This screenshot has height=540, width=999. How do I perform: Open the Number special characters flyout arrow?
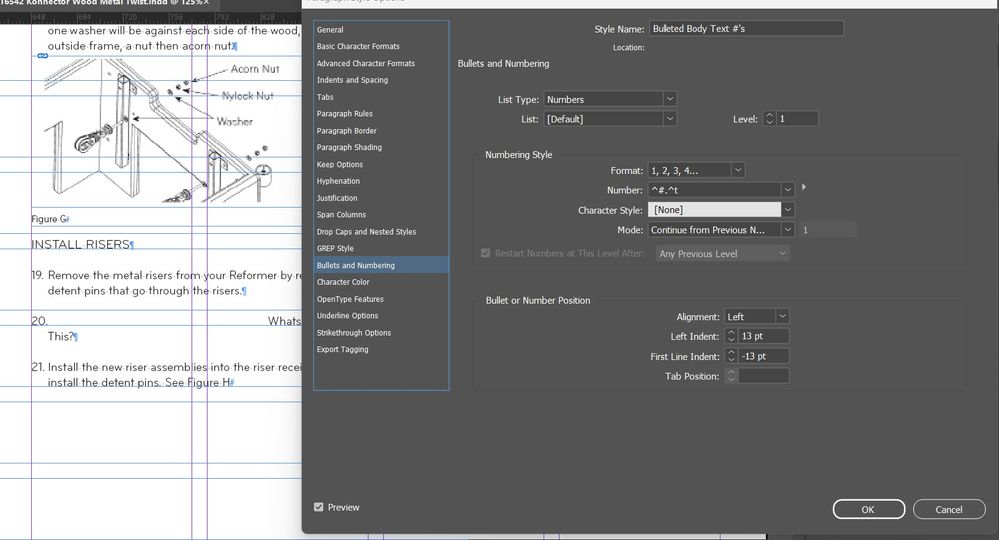[803, 187]
